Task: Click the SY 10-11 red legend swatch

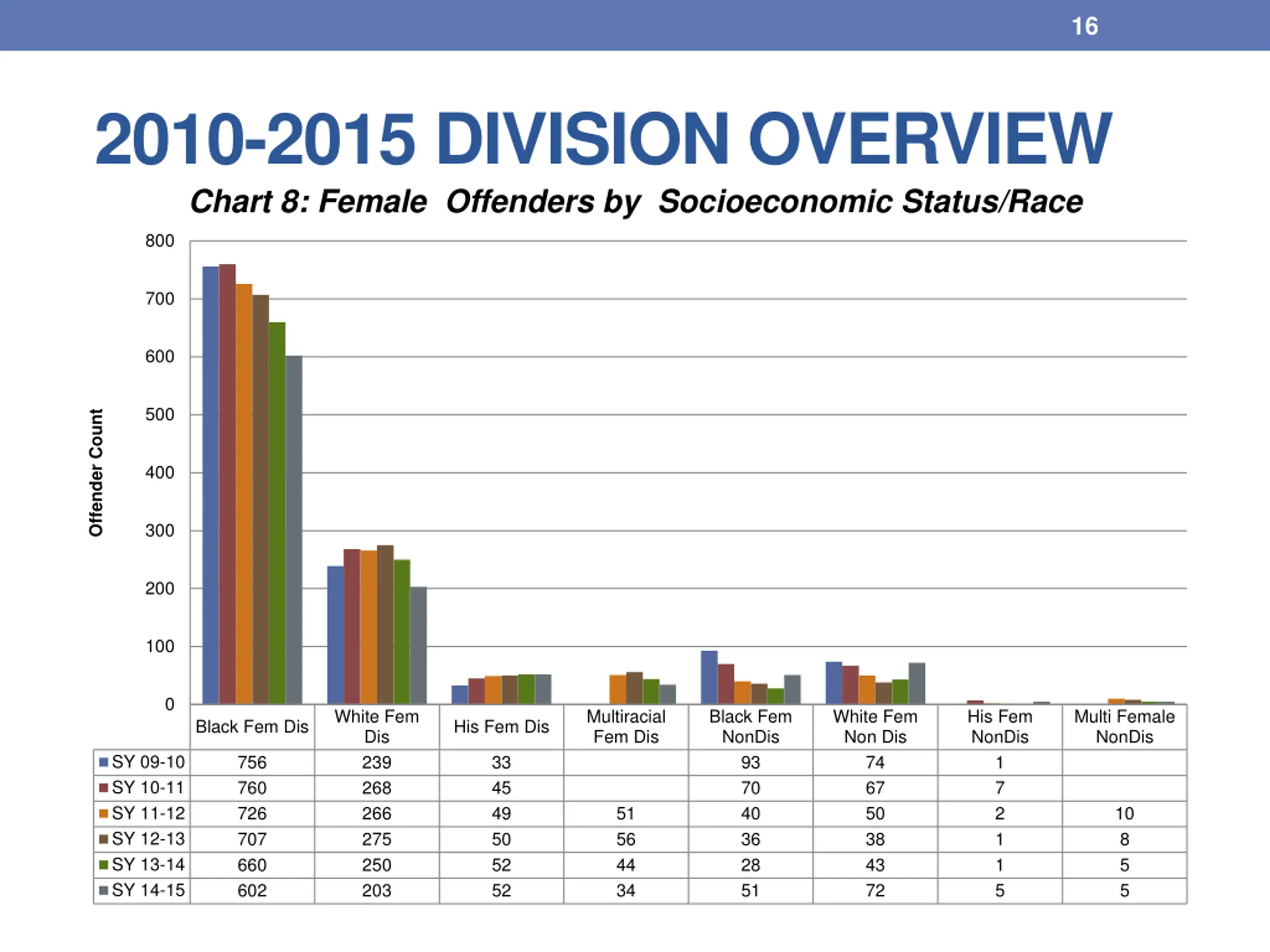Action: pos(104,788)
